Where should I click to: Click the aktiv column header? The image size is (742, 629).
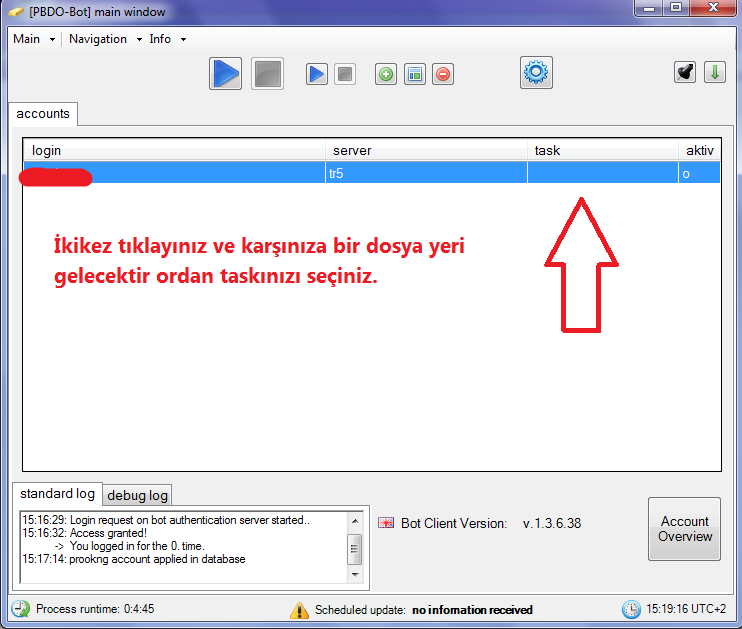click(x=699, y=151)
